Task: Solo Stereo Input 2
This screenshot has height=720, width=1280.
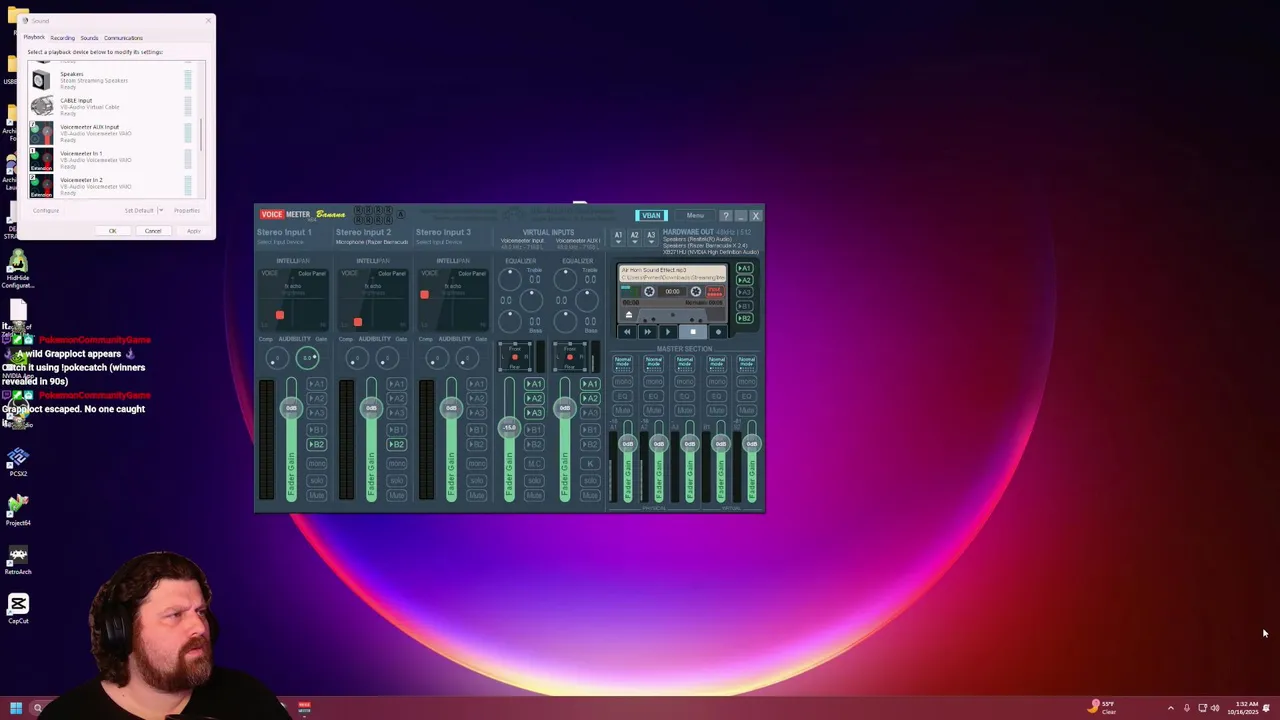Action: click(x=396, y=479)
